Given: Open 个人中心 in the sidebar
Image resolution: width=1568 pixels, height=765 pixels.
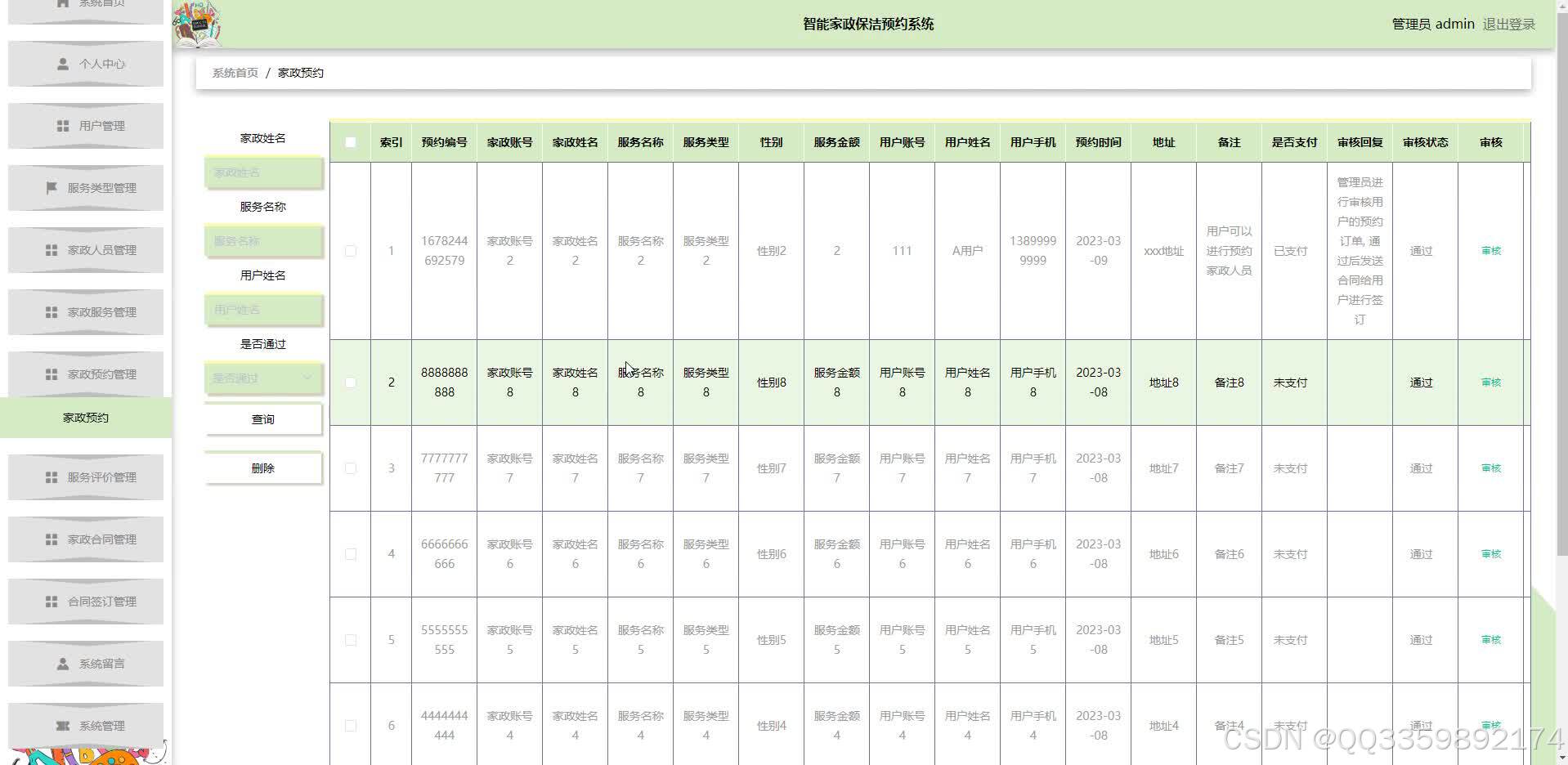Looking at the screenshot, I should coord(86,64).
